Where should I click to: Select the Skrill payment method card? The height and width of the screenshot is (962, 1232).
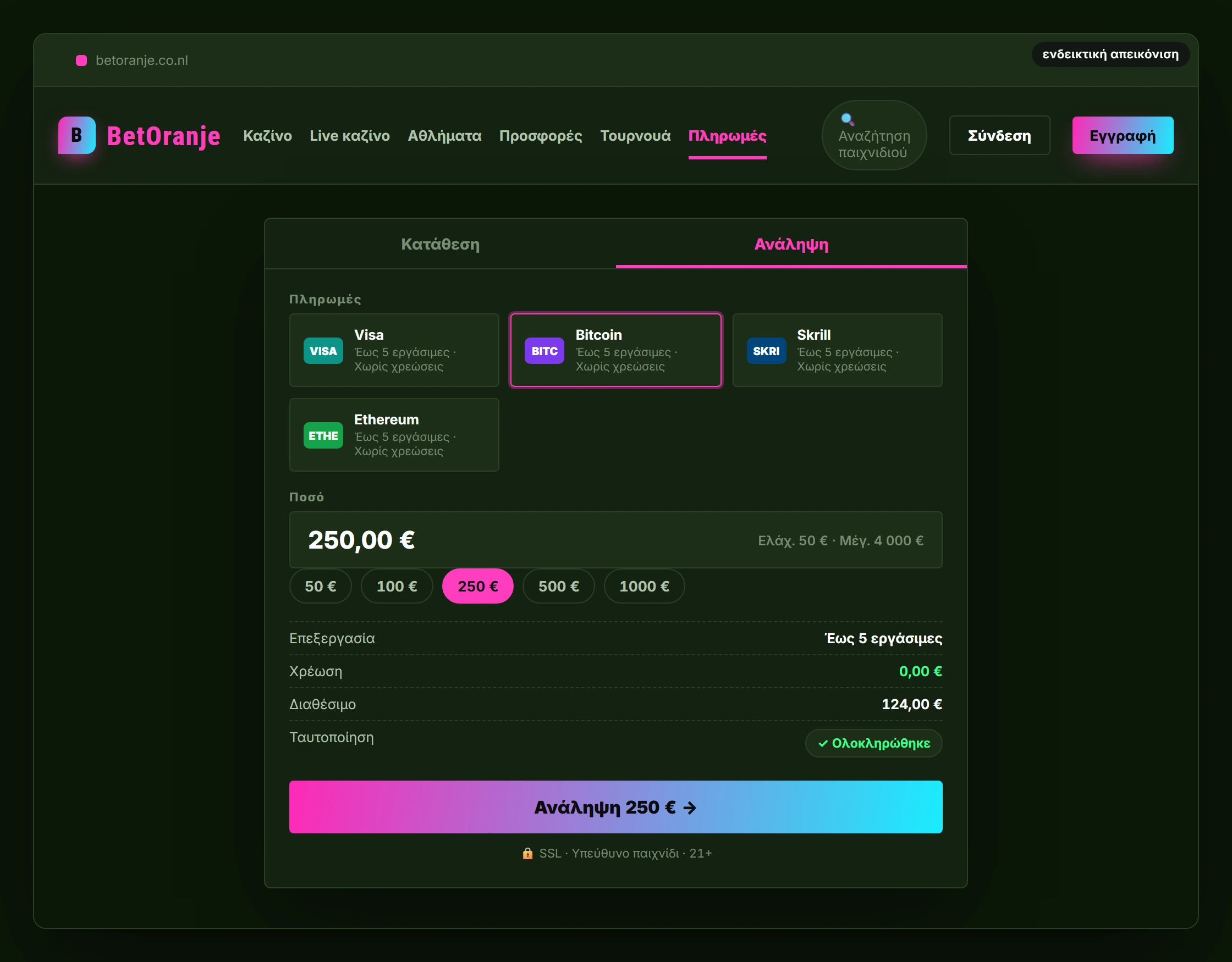[837, 350]
